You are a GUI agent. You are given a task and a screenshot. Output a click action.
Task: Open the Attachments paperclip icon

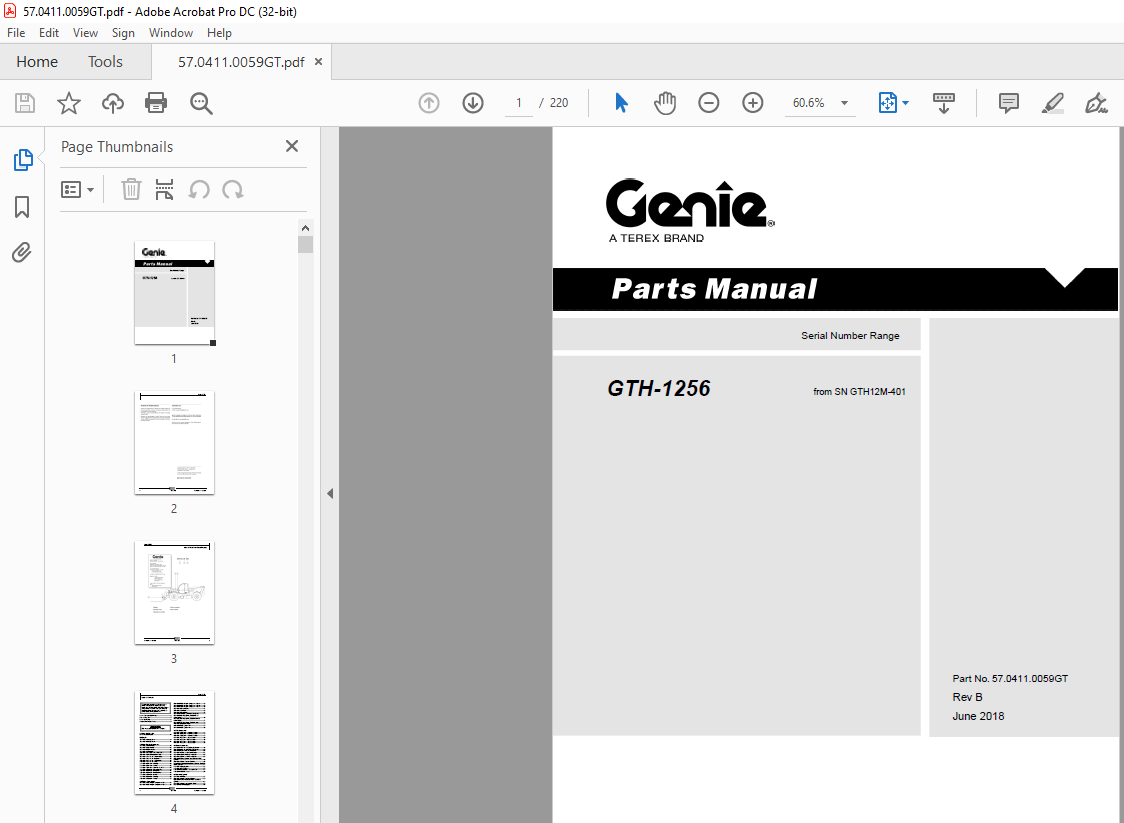[22, 252]
